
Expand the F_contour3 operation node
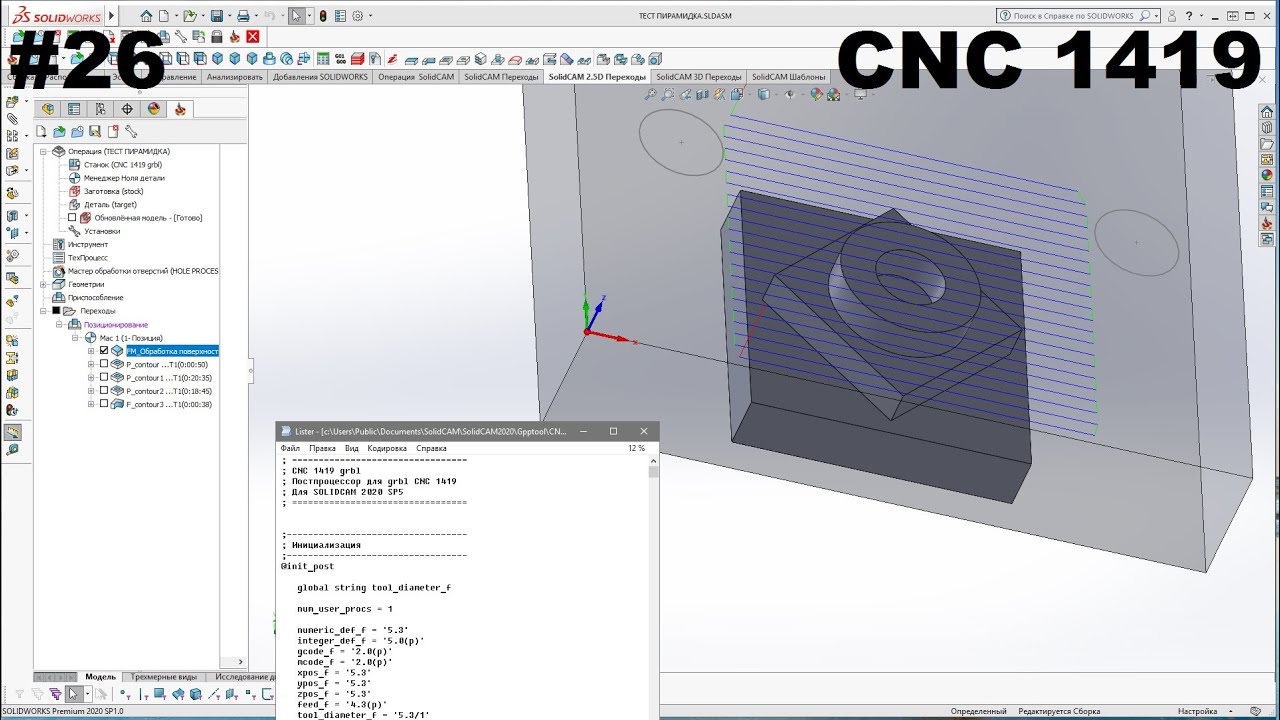(91, 404)
